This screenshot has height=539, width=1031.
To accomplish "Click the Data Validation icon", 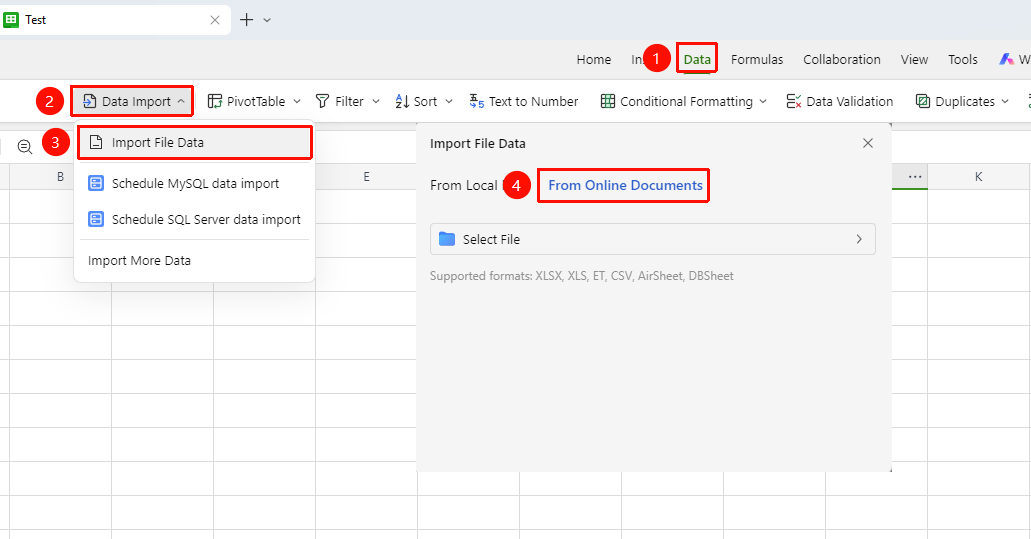I will [794, 101].
